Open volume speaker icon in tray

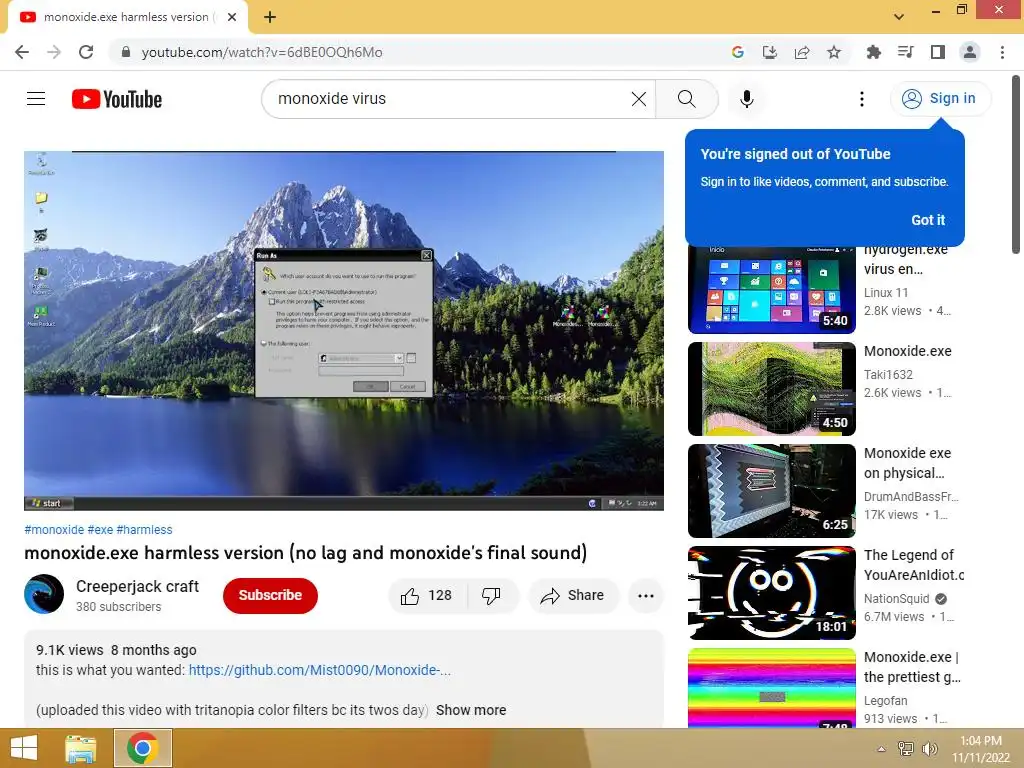click(929, 749)
